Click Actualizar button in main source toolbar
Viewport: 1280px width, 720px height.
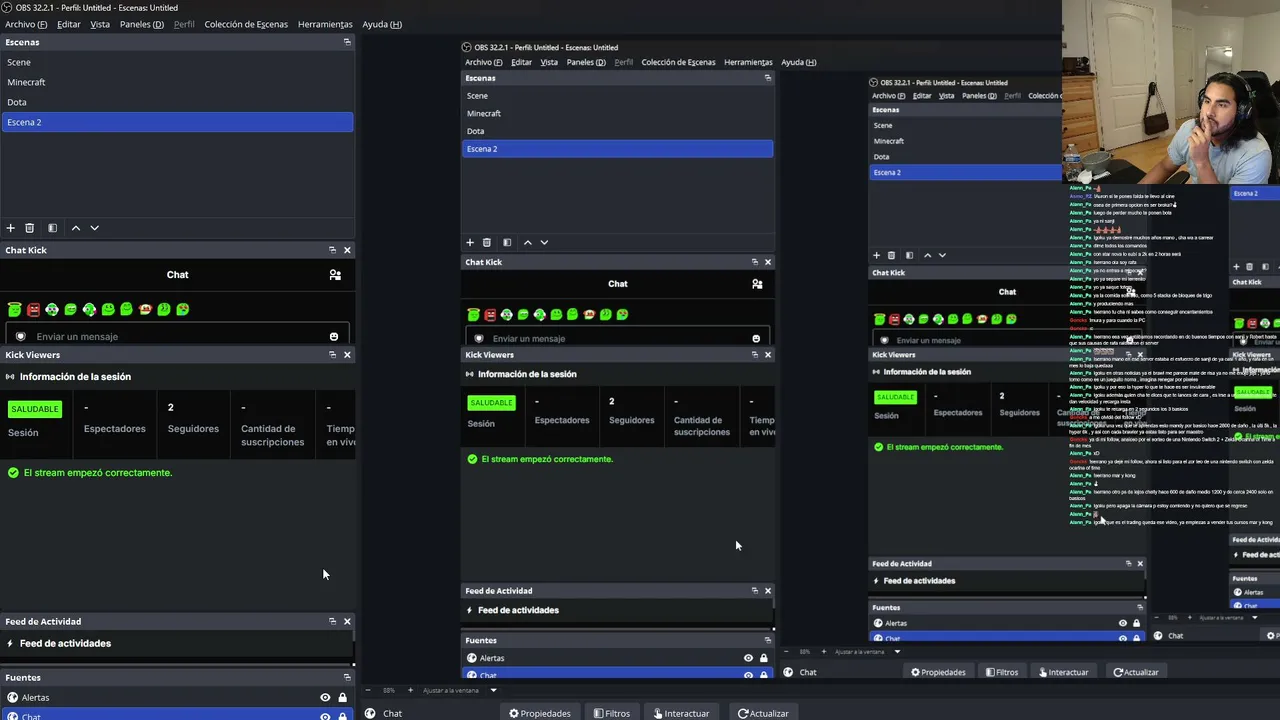click(x=763, y=713)
